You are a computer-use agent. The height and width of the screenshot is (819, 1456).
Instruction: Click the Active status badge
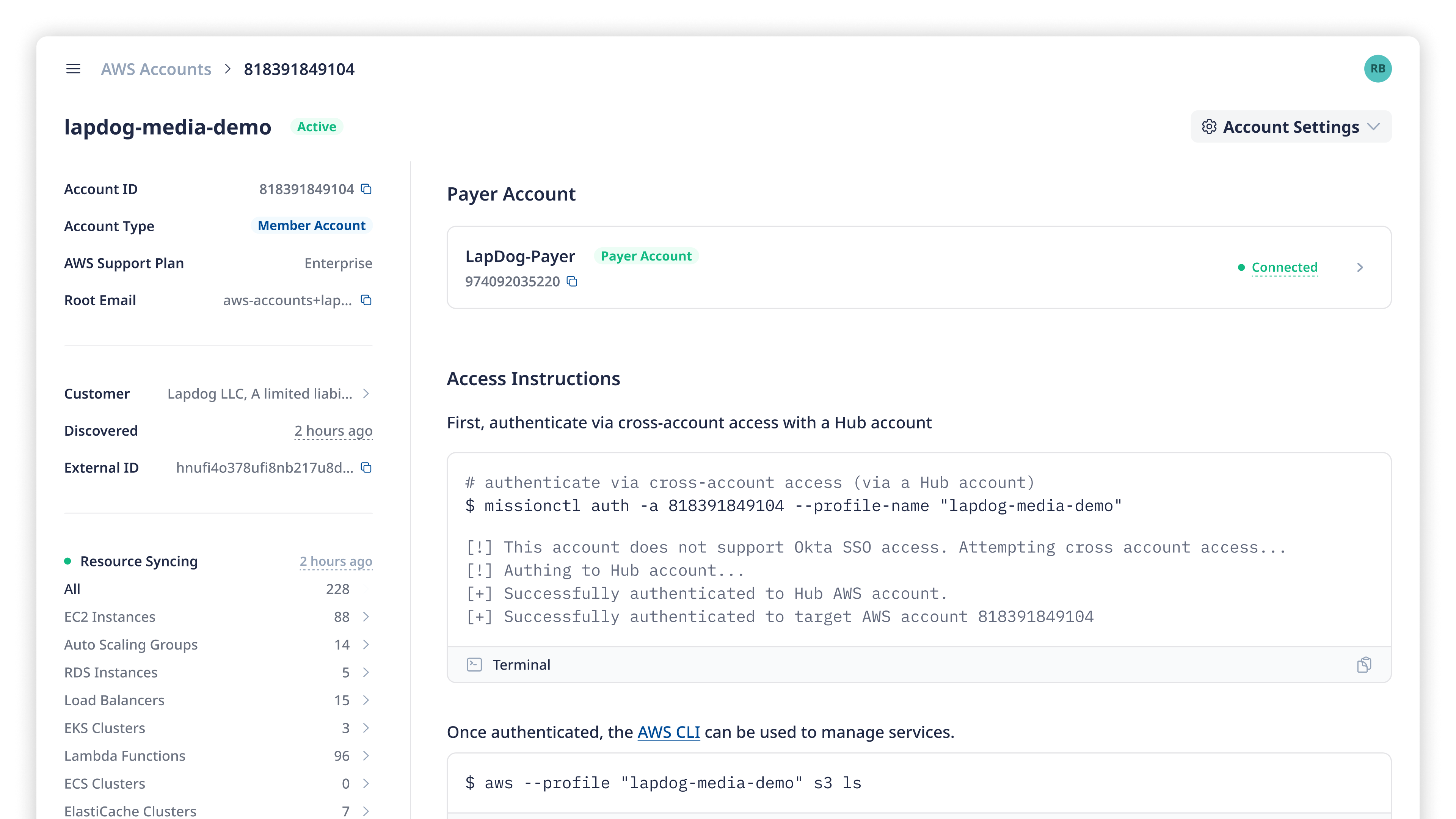[317, 127]
